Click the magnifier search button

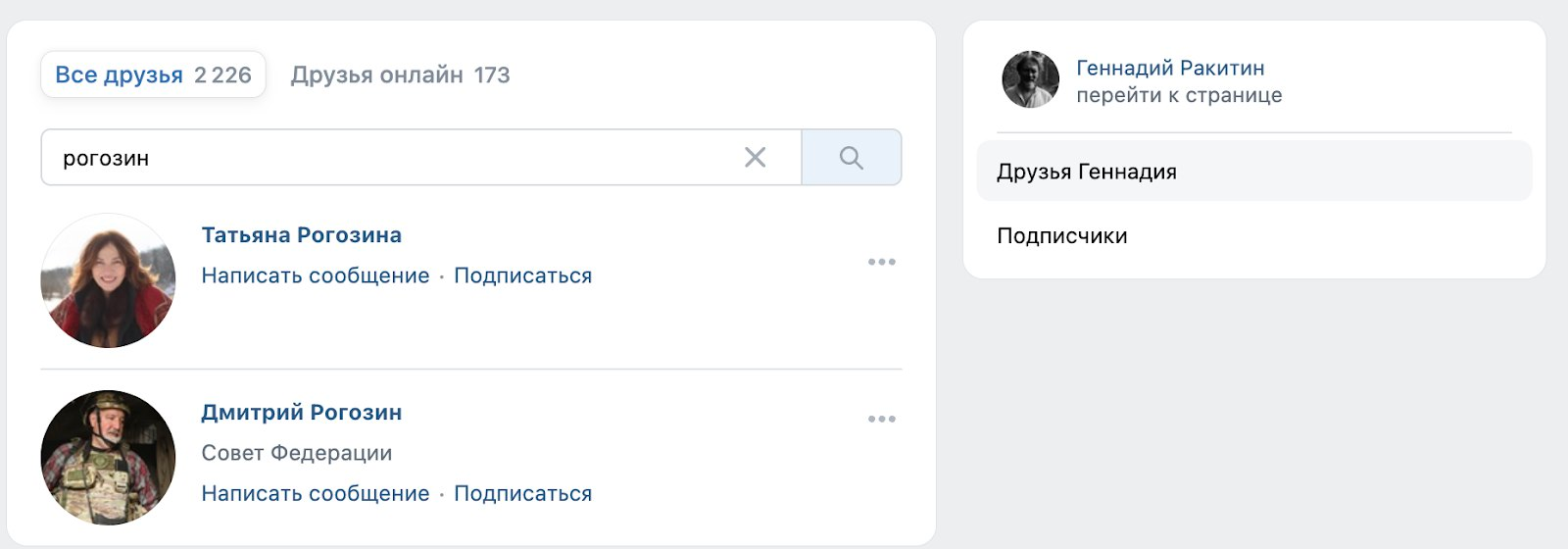(x=852, y=157)
